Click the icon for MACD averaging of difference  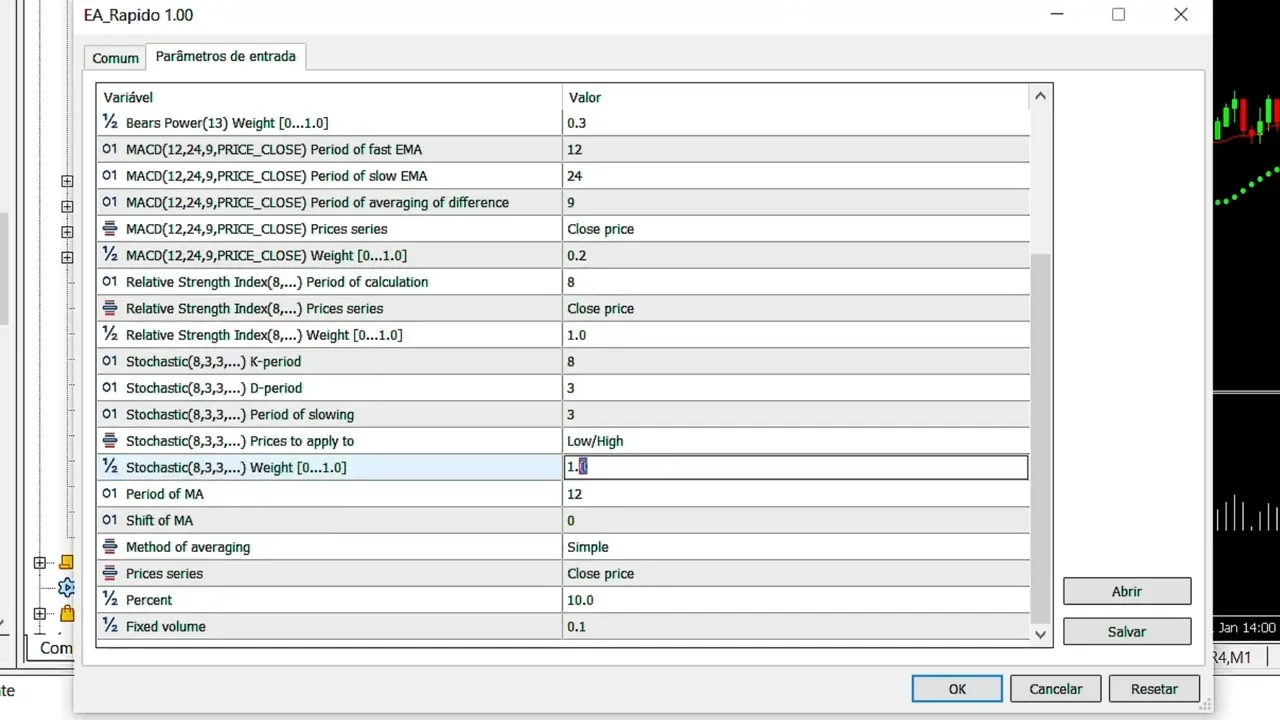(110, 202)
